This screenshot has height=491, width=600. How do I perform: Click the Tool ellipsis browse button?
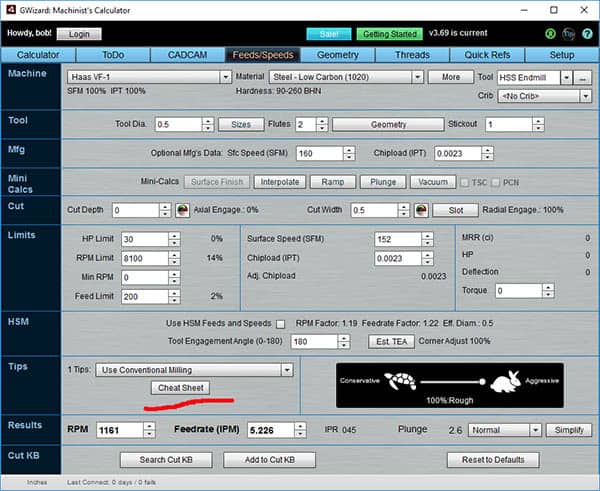(x=582, y=78)
